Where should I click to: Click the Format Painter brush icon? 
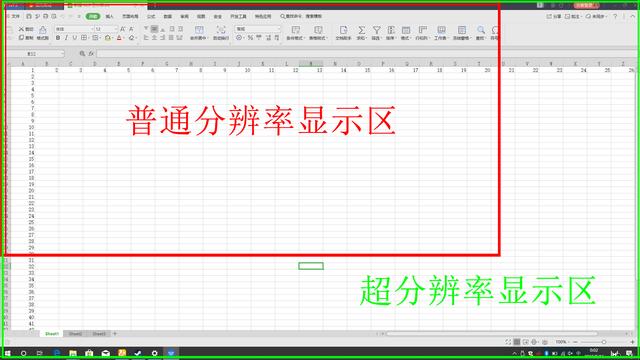coord(42,30)
